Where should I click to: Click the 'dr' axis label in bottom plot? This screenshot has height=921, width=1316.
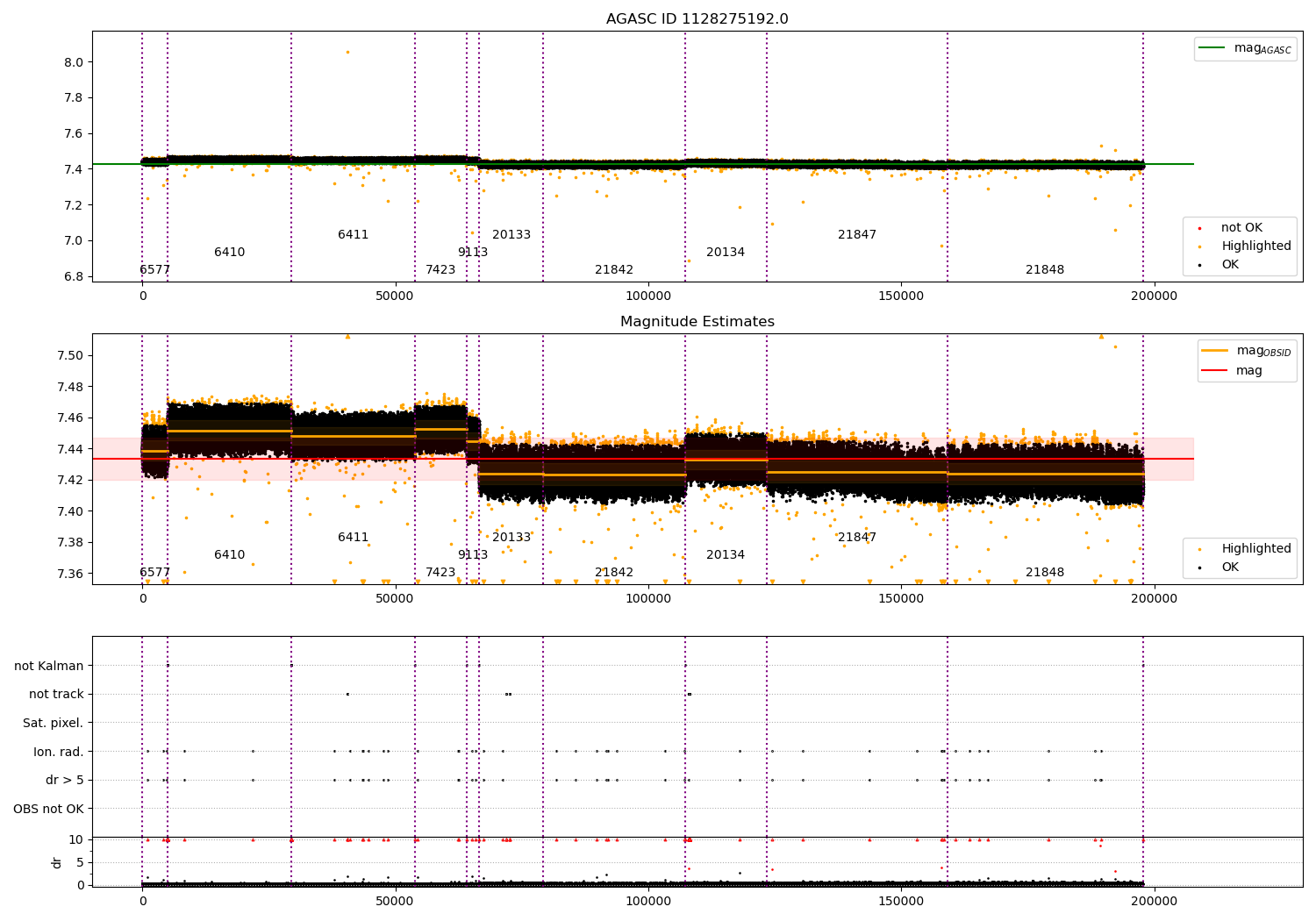[x=57, y=862]
